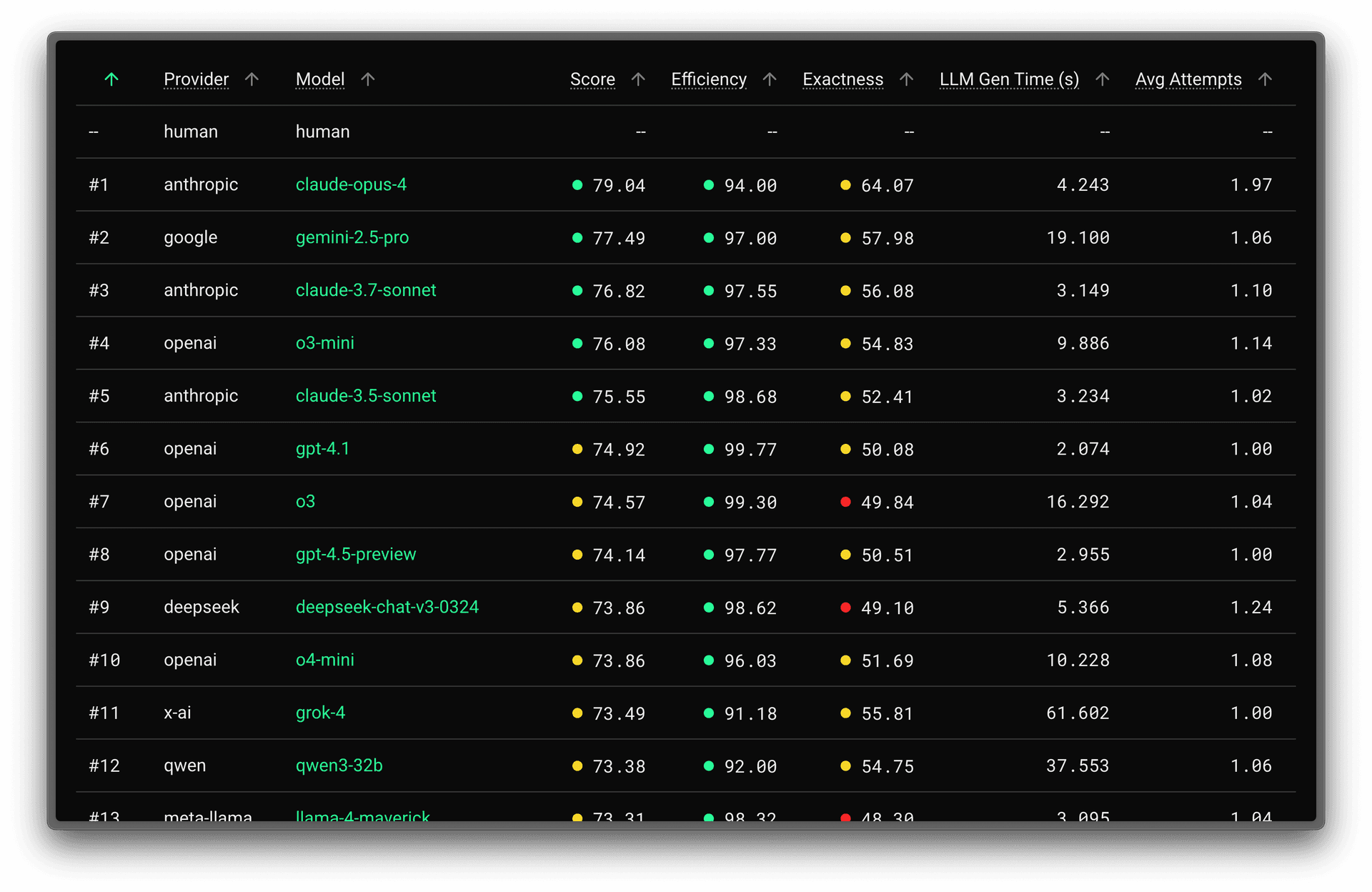Select the Provider column header label
Image resolution: width=1372 pixels, height=892 pixels.
point(196,79)
